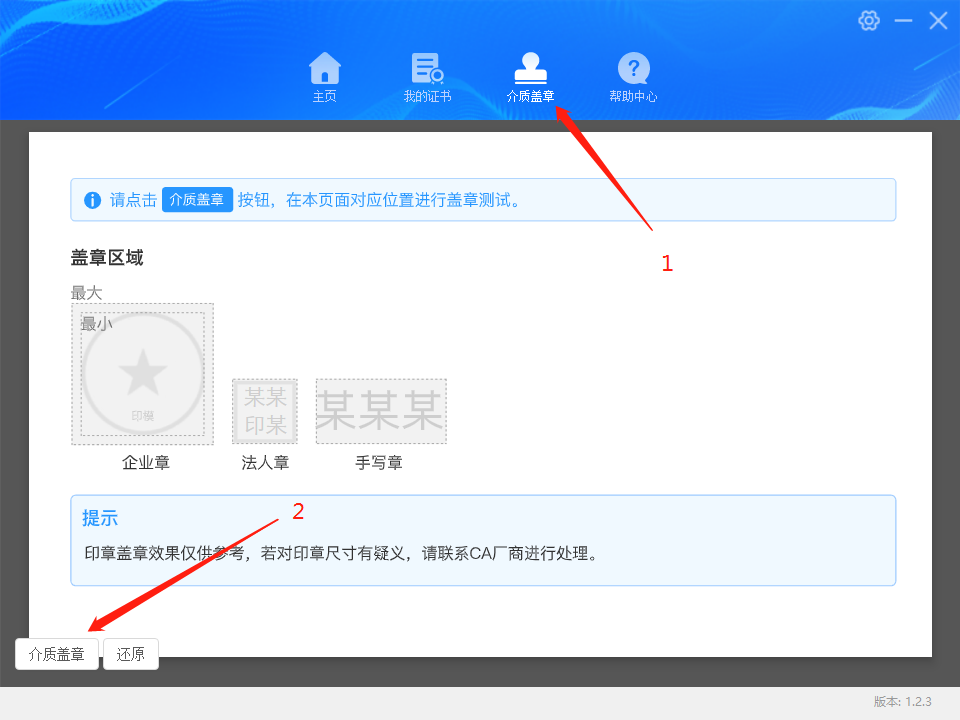Open the 帮助中心 question mark icon
Screen dimensions: 960x720
[633, 70]
